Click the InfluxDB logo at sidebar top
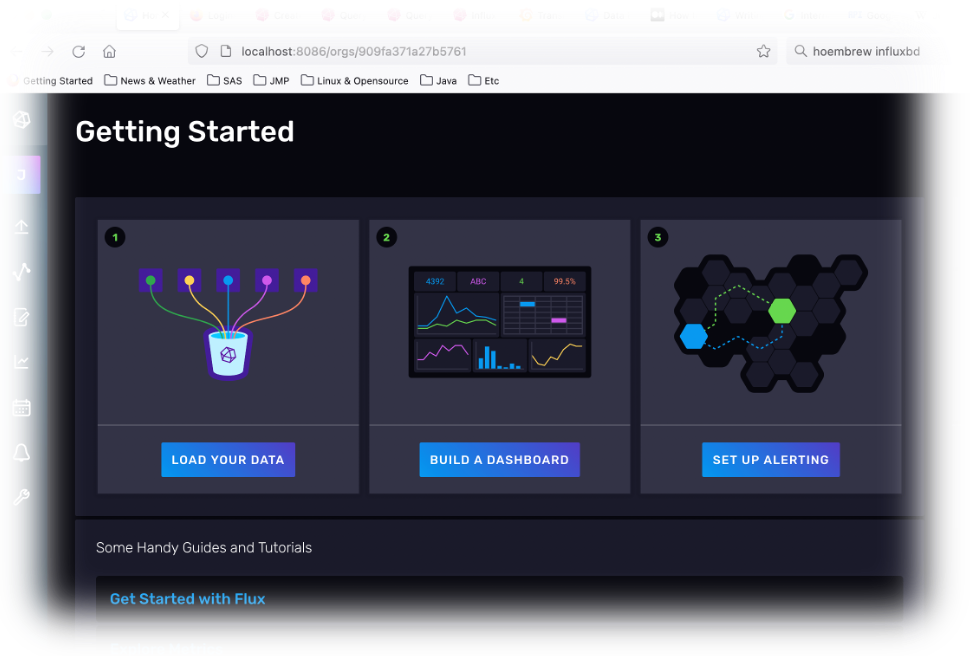 (x=21, y=119)
